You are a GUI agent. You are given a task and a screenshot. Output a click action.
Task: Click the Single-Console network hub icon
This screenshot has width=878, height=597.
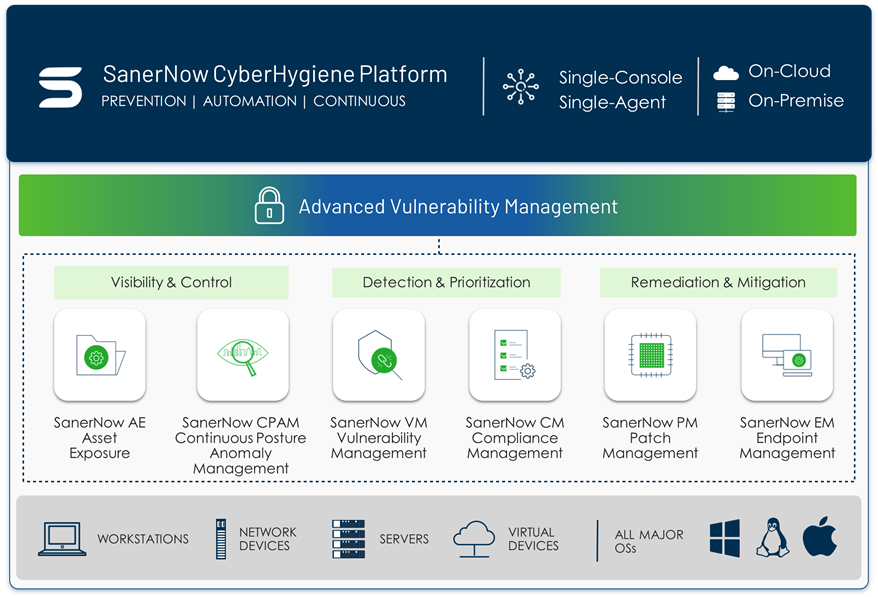coord(521,87)
